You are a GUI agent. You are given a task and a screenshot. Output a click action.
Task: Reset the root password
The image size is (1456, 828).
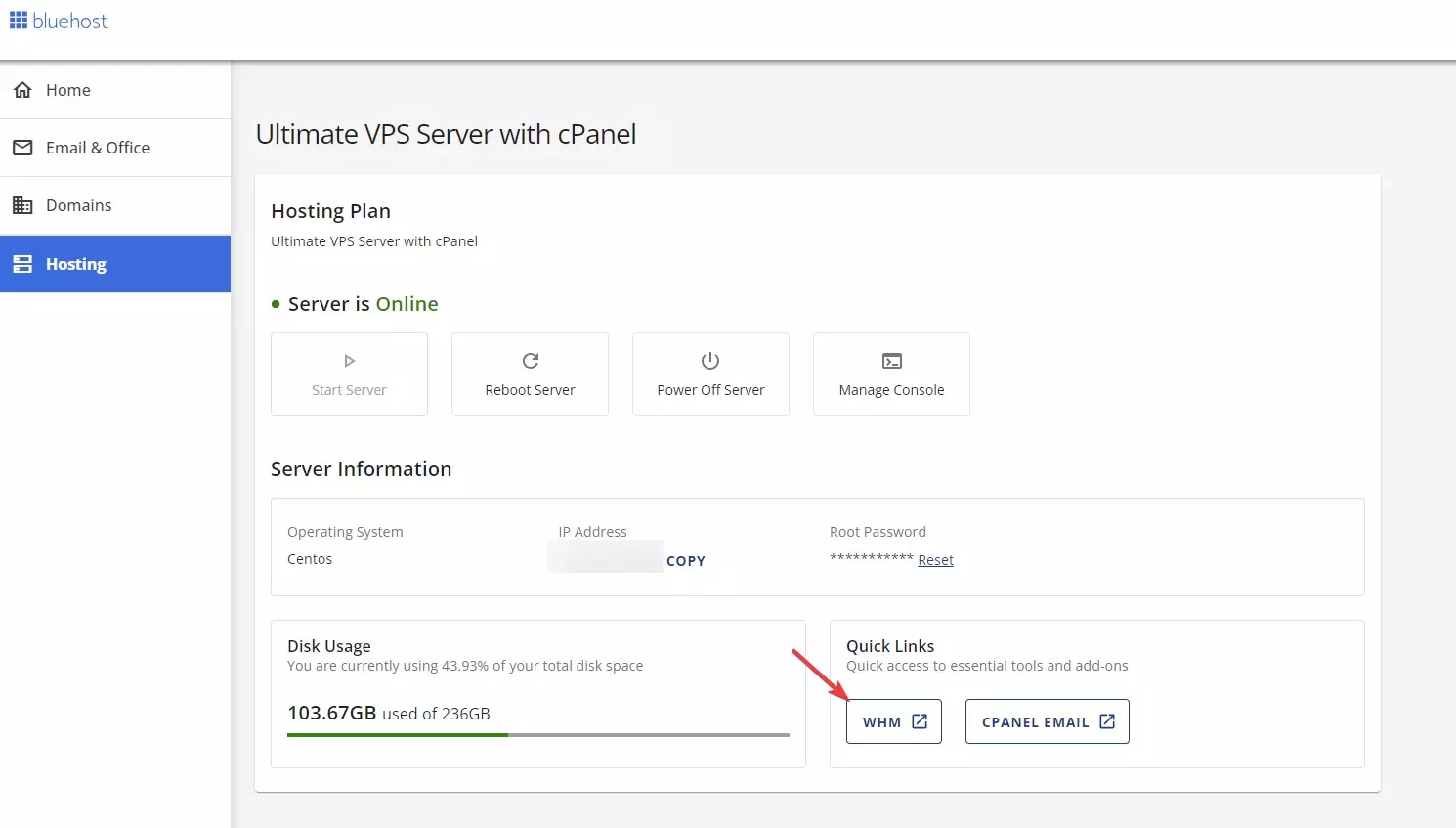point(935,560)
